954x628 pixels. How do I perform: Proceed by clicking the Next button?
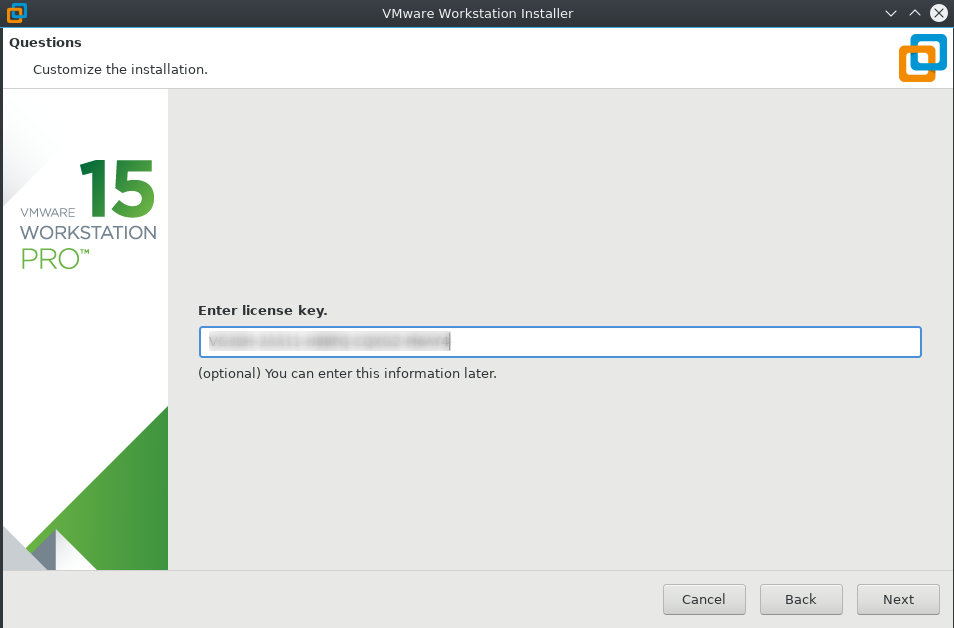click(x=898, y=599)
